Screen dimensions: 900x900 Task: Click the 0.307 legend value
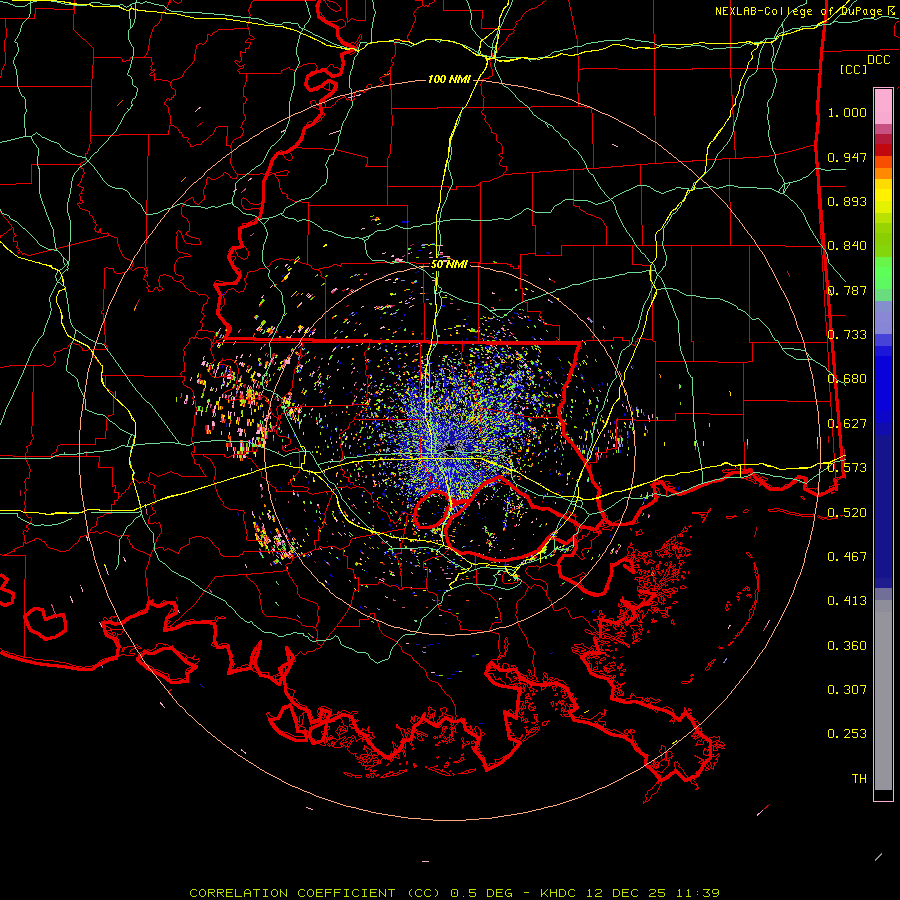pos(847,689)
